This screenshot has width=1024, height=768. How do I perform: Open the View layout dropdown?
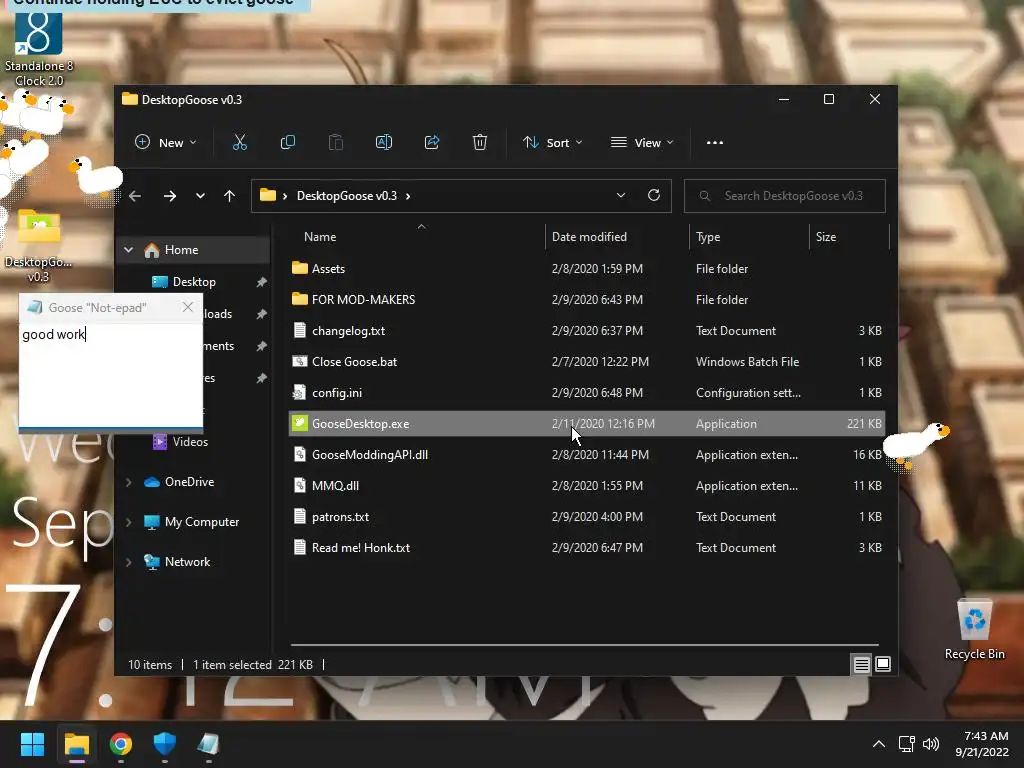pos(641,142)
